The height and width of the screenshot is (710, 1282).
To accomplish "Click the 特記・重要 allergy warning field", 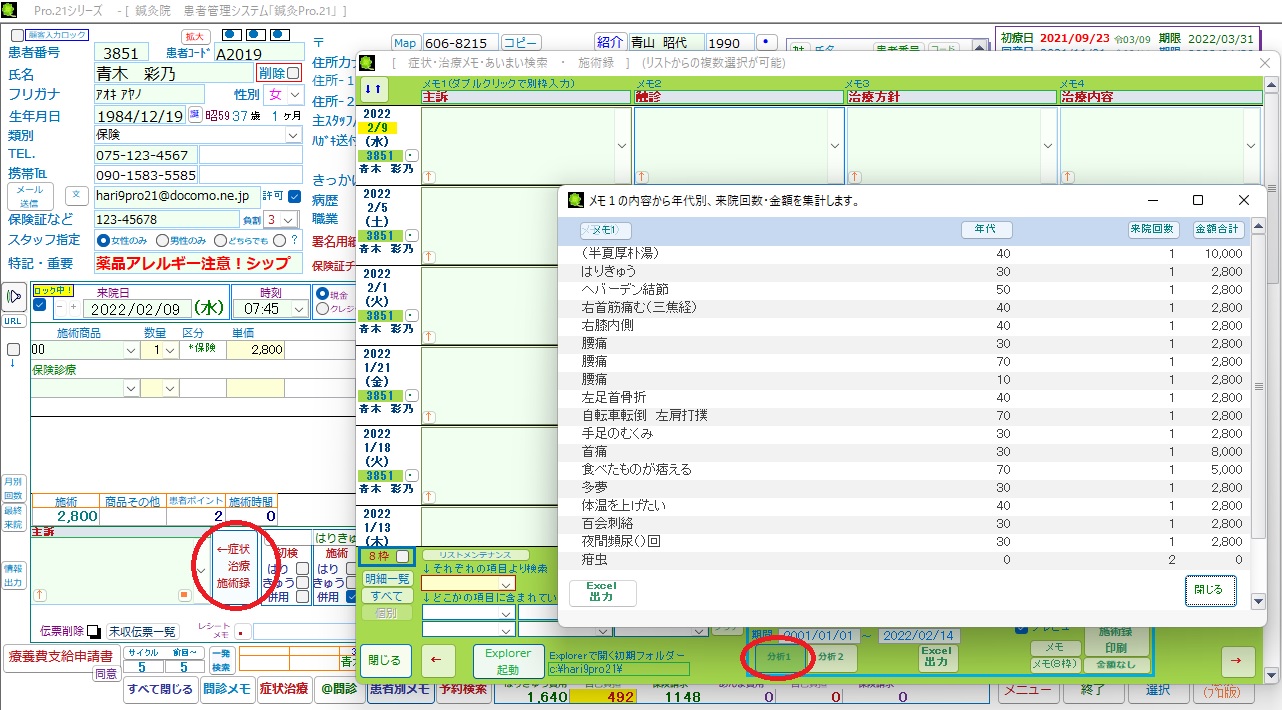I will (x=198, y=263).
